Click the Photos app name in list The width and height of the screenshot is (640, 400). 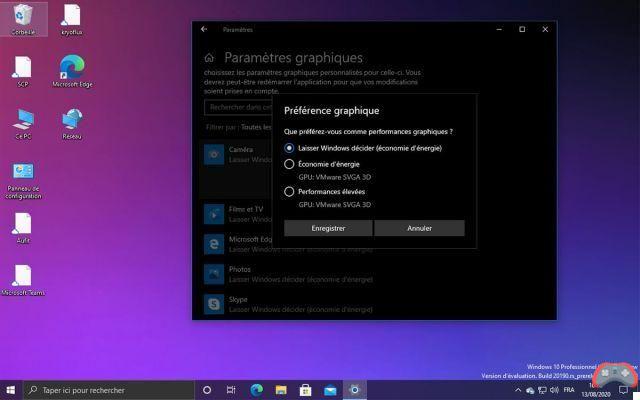click(x=240, y=269)
